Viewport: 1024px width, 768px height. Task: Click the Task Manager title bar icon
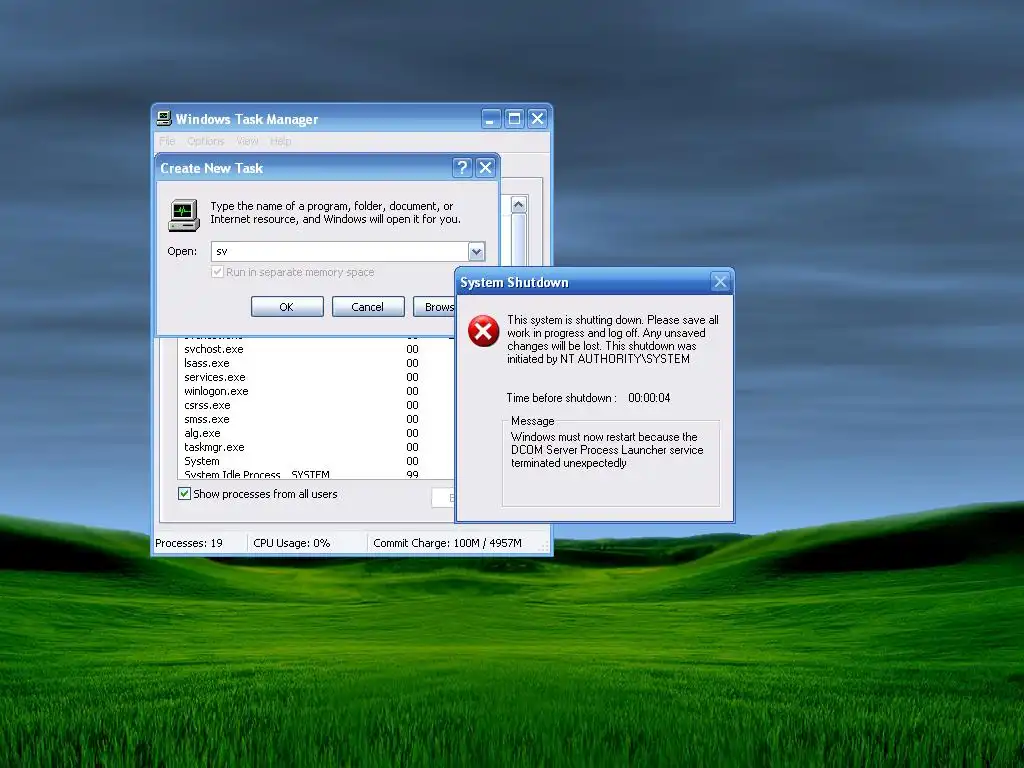click(164, 118)
